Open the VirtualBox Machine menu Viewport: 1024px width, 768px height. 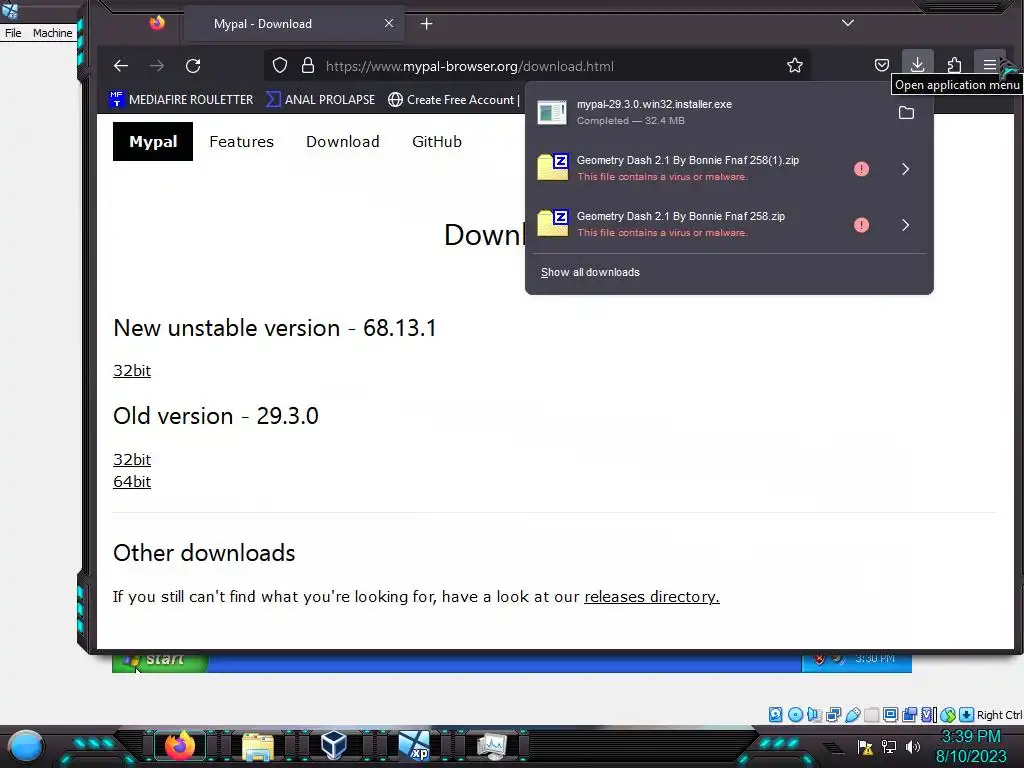(x=52, y=33)
